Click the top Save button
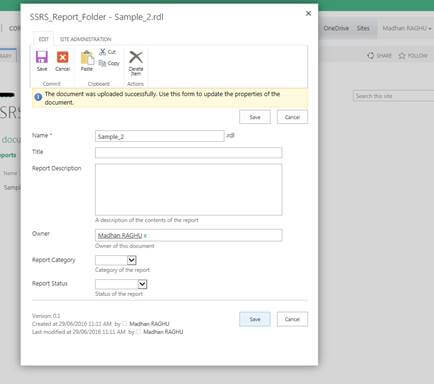The image size is (434, 384). pyautogui.click(x=255, y=117)
